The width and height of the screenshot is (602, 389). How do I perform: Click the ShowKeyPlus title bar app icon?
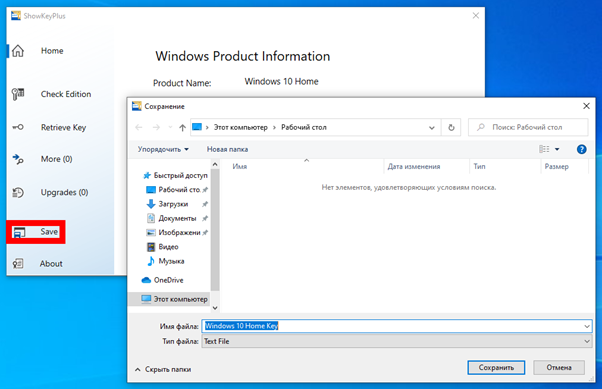pos(16,16)
